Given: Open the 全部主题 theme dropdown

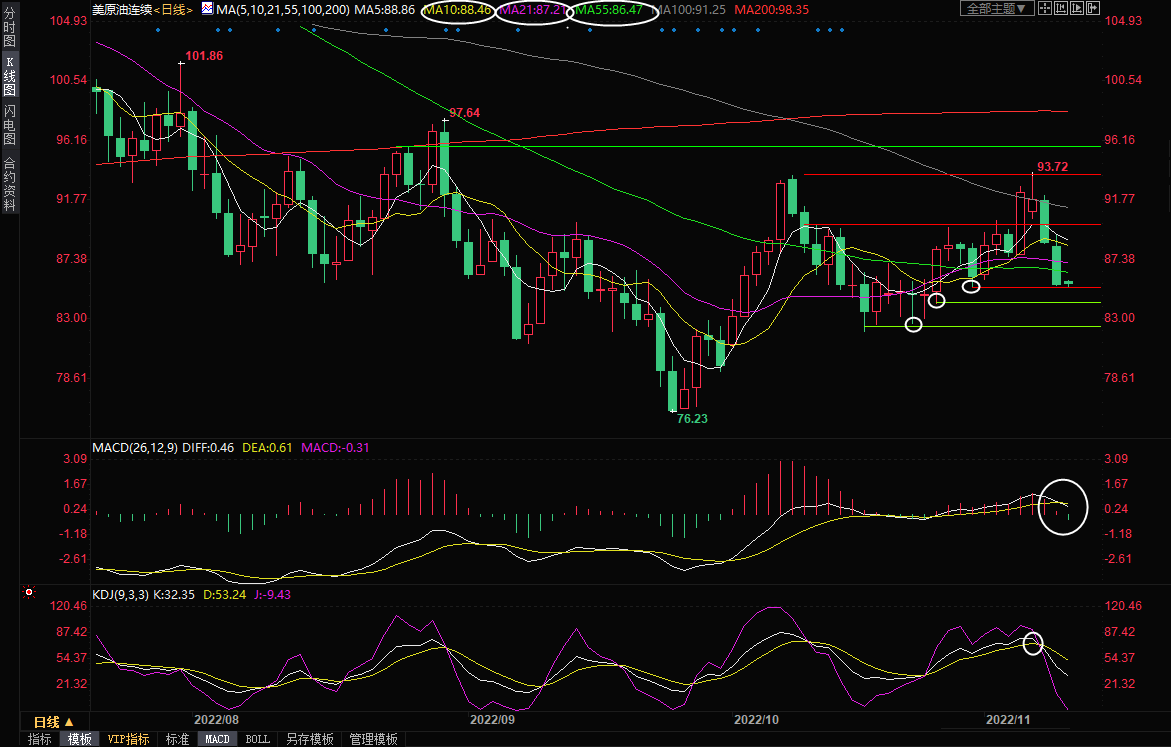Looking at the screenshot, I should (x=996, y=8).
